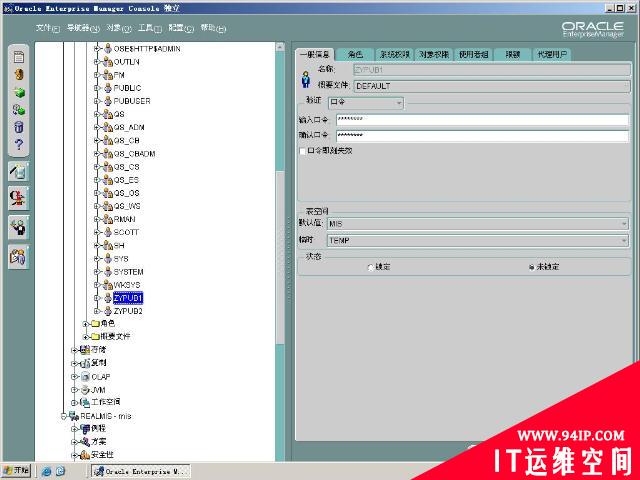Image resolution: width=640 pixels, height=480 pixels.
Task: Switch to the 角色 tab
Action: point(355,54)
